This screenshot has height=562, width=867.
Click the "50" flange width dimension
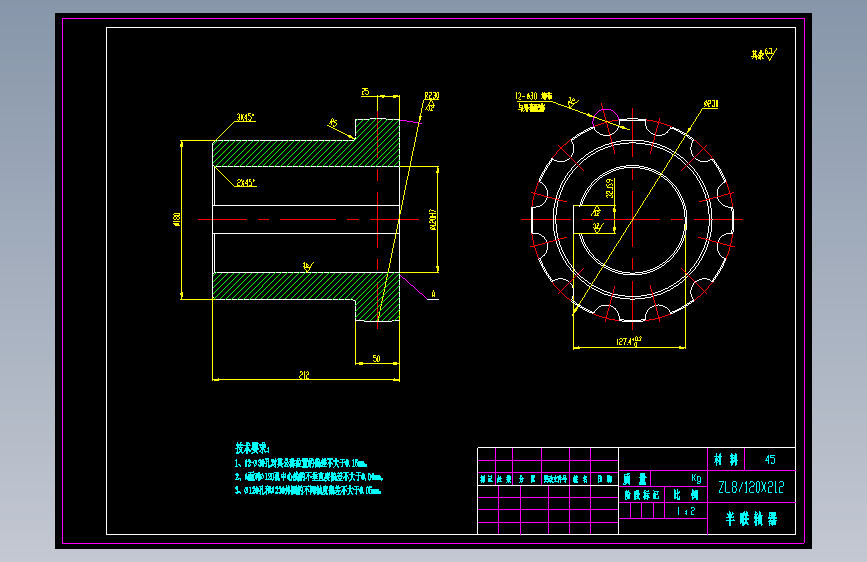coord(377,358)
